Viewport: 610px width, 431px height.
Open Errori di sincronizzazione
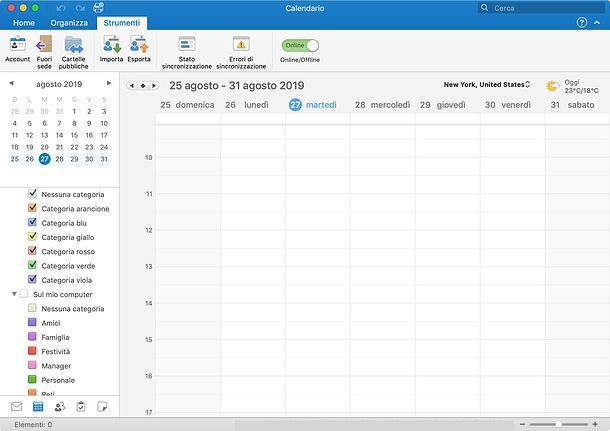point(241,44)
